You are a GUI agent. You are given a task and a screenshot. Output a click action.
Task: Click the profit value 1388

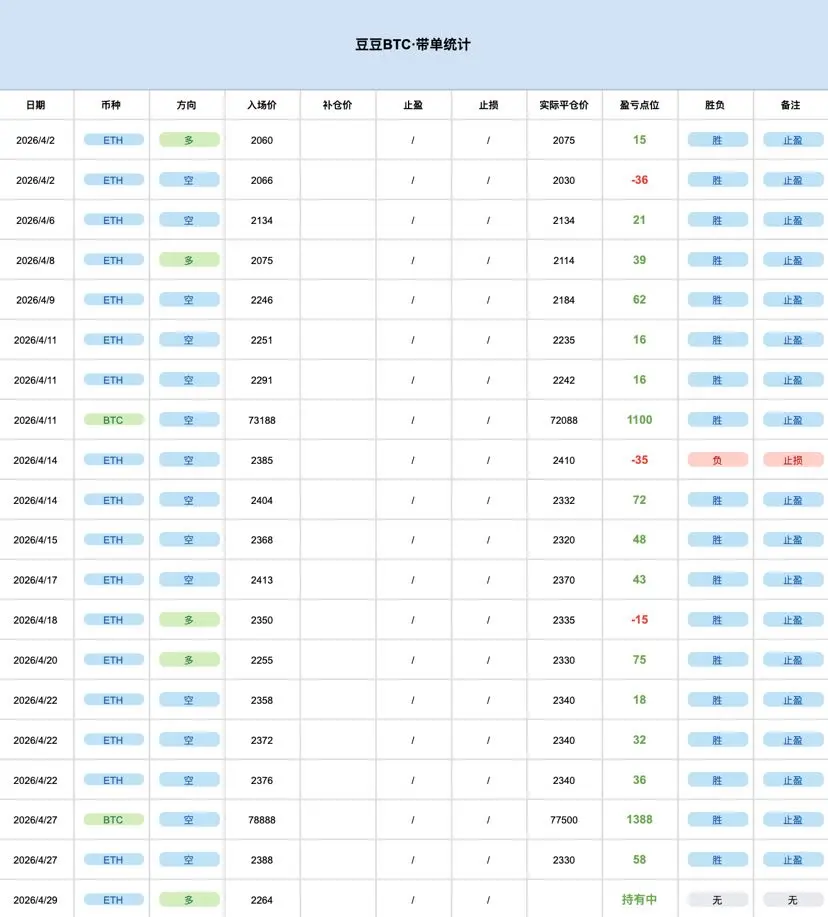(x=640, y=819)
